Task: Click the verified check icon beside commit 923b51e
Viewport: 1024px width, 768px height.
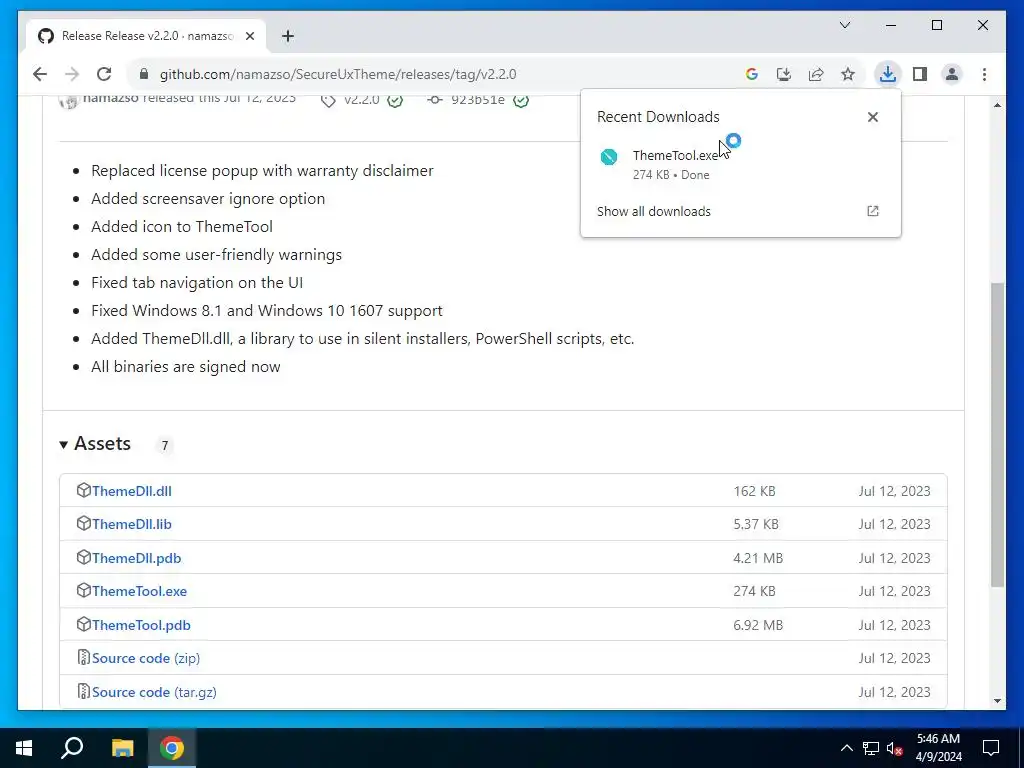Action: click(520, 101)
